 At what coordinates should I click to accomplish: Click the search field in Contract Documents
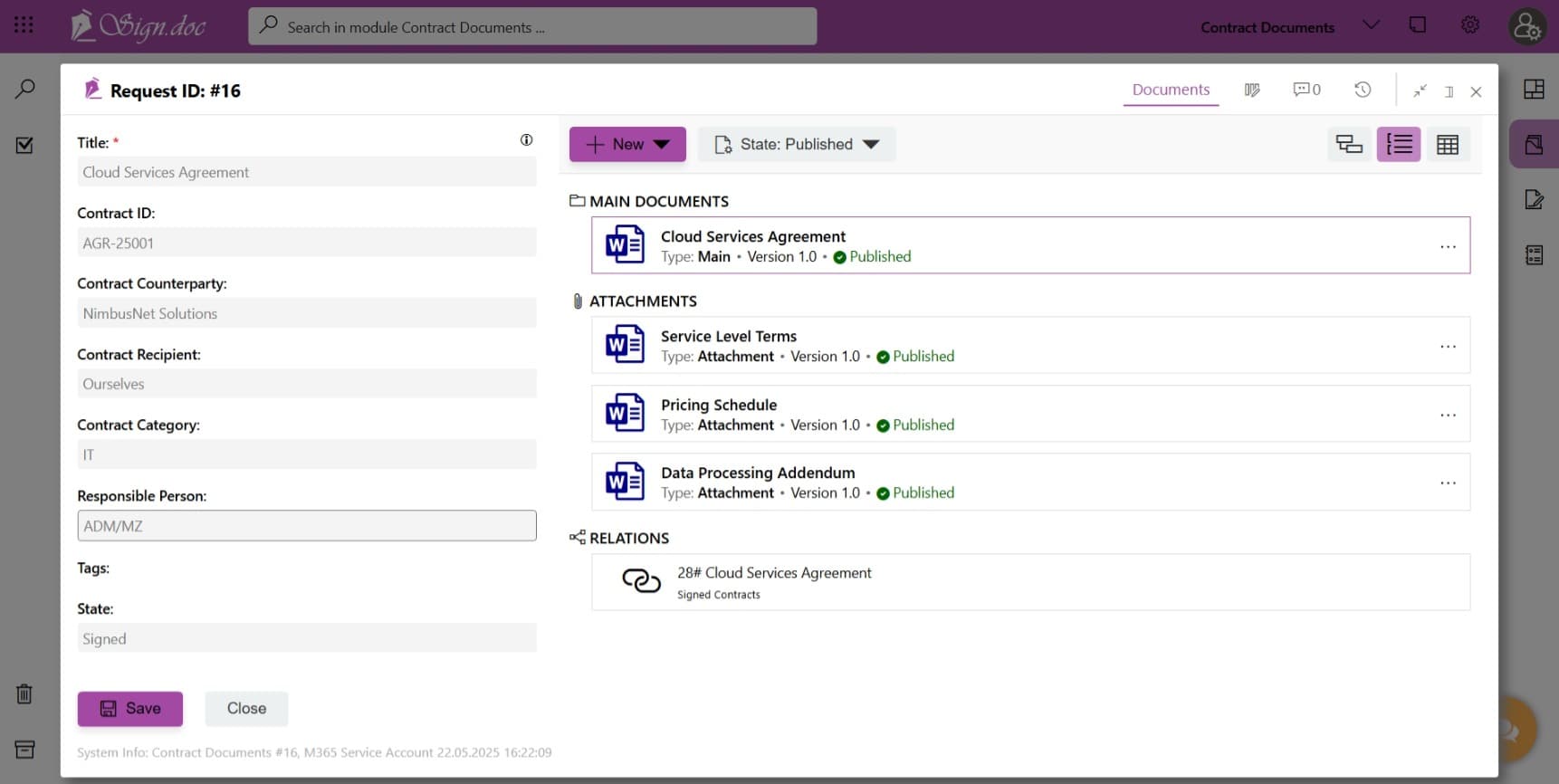tap(532, 26)
